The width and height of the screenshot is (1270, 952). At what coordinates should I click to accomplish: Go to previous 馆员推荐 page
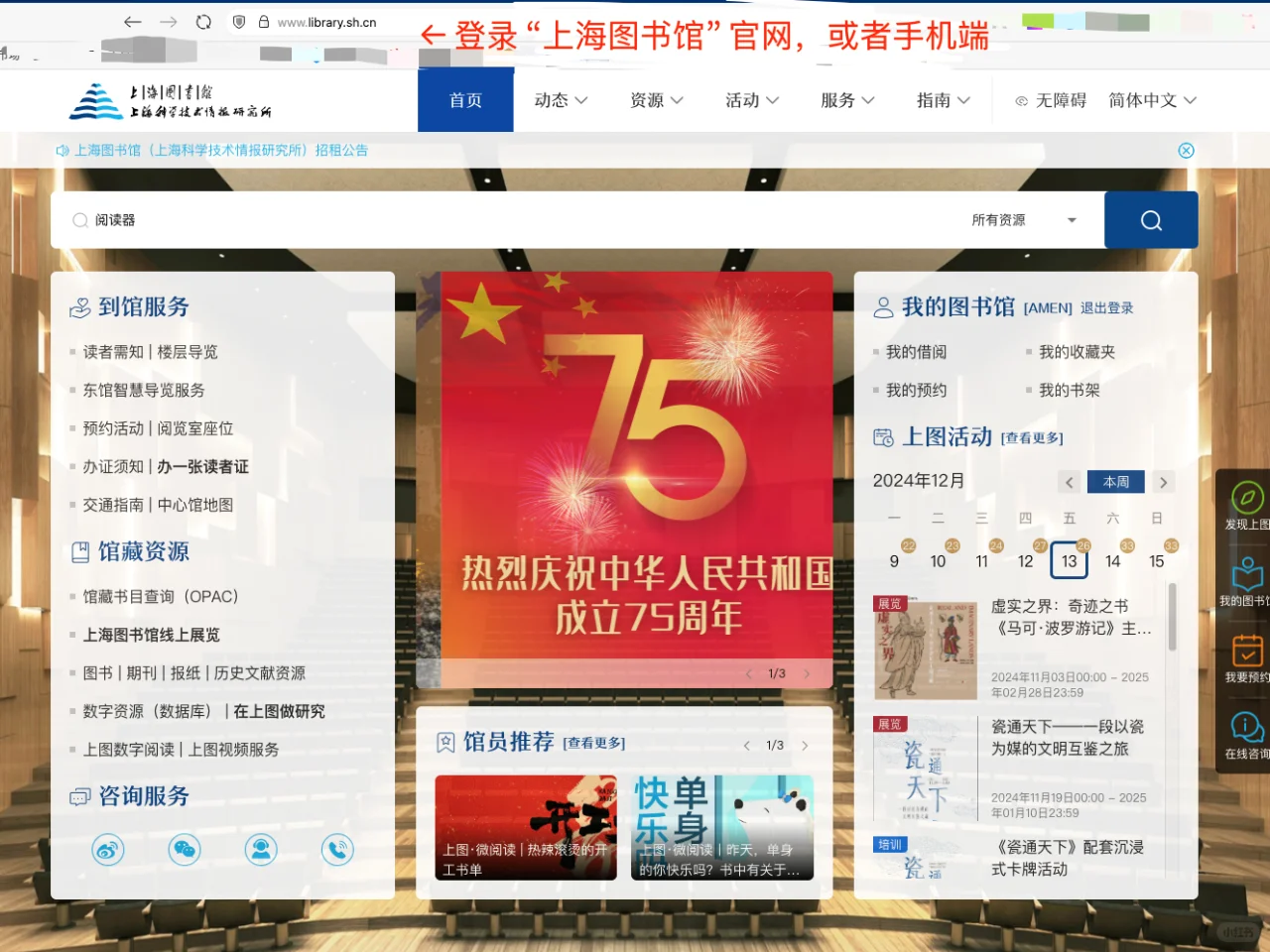(x=746, y=746)
